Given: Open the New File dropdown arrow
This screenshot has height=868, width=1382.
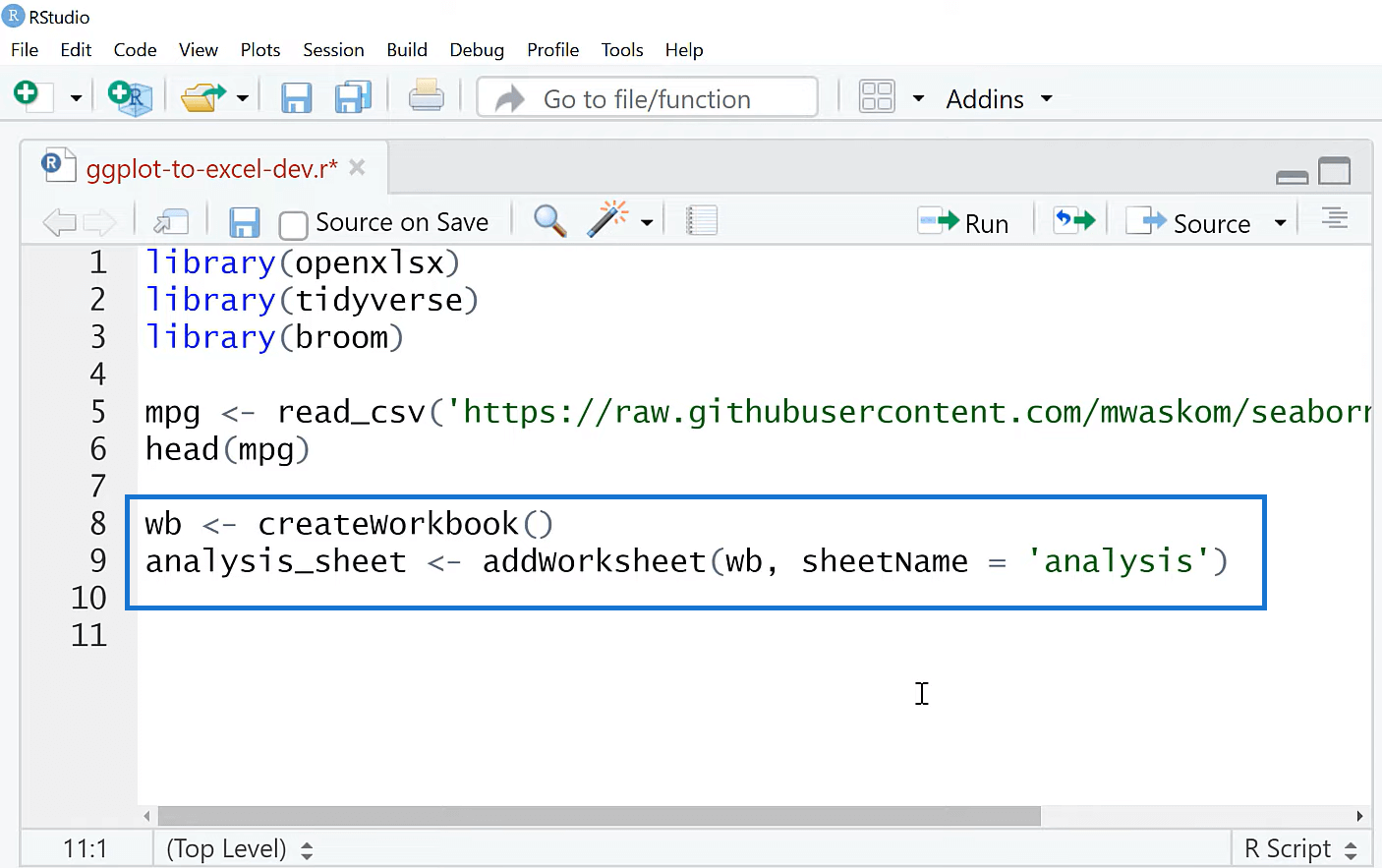Looking at the screenshot, I should pyautogui.click(x=76, y=98).
